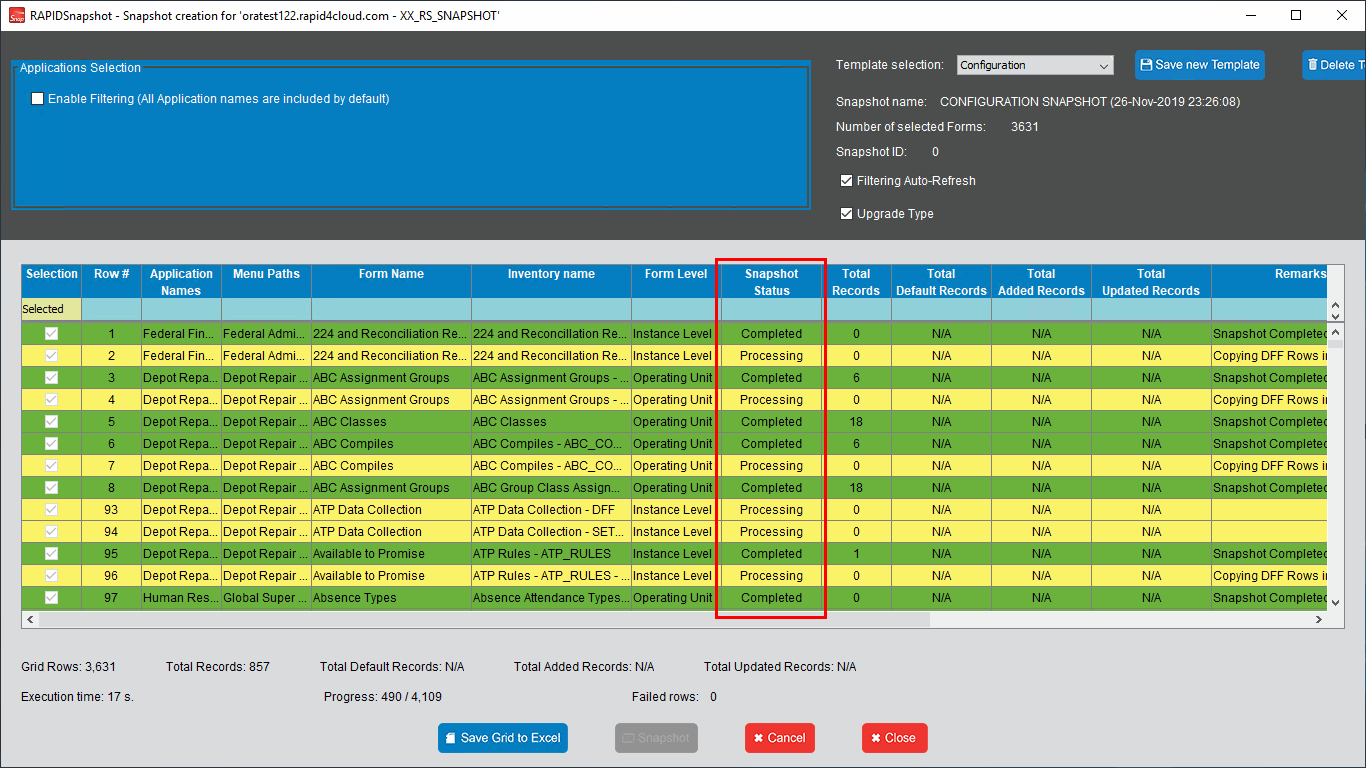The image size is (1366, 768).
Task: Click Save new Template button
Action: click(x=1200, y=65)
